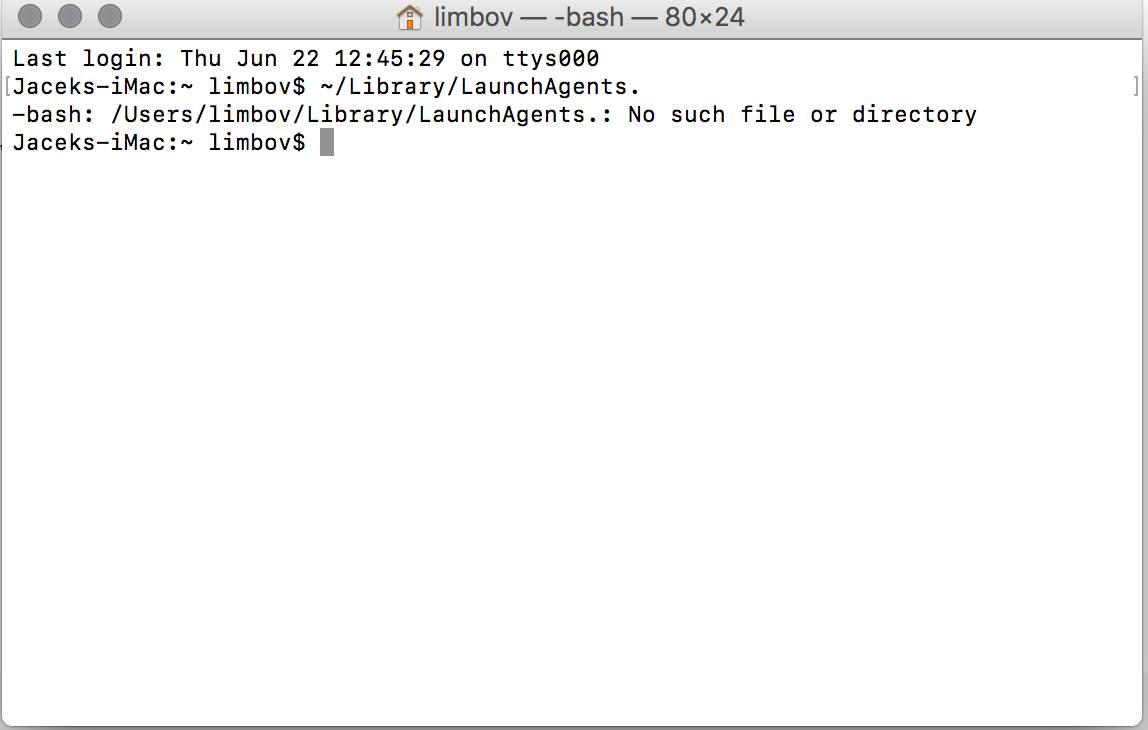Minimize the window using the middle gray button

pyautogui.click(x=70, y=16)
